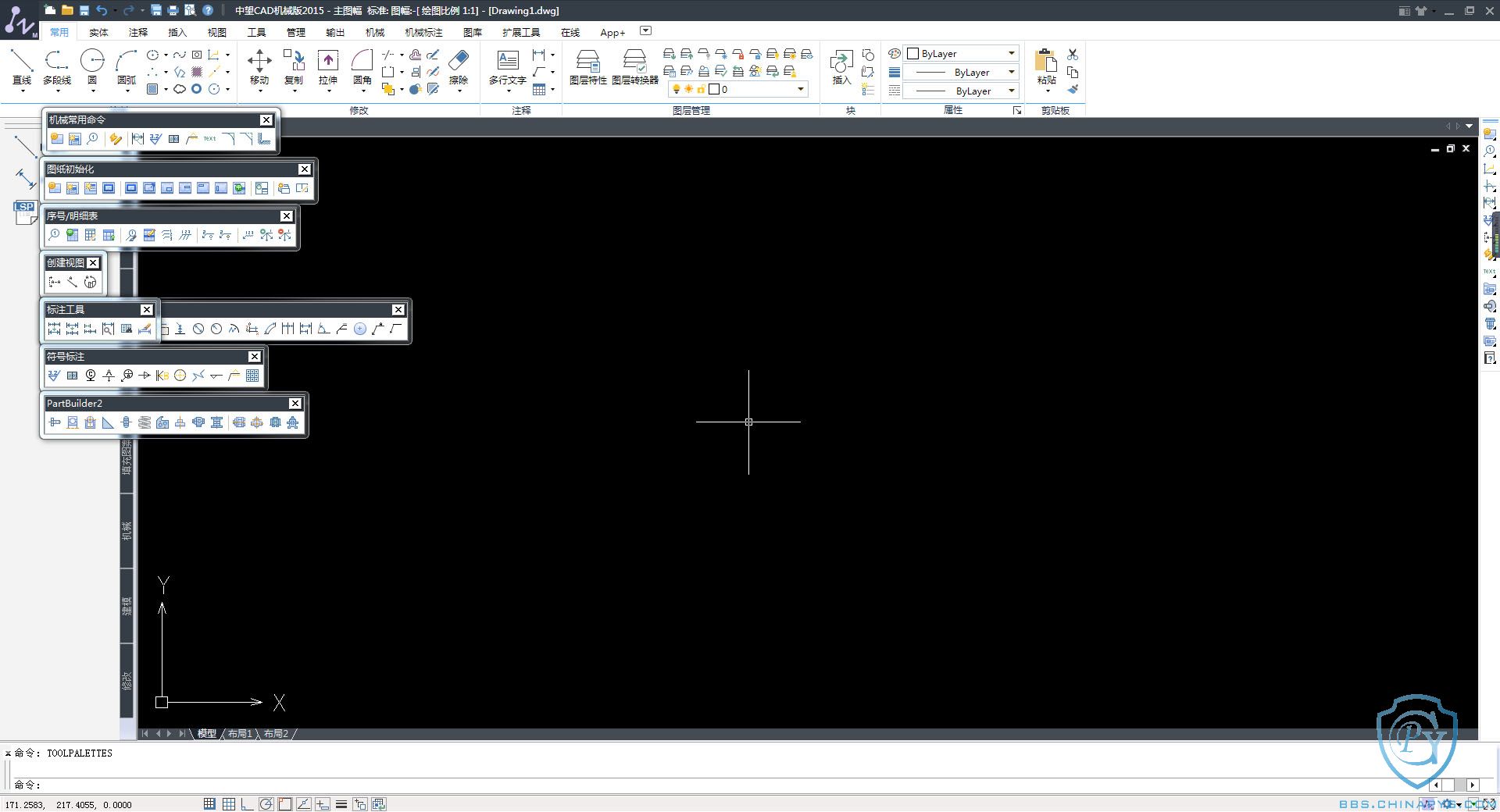Activate the 擦除 (Erase) tool

pos(459,66)
